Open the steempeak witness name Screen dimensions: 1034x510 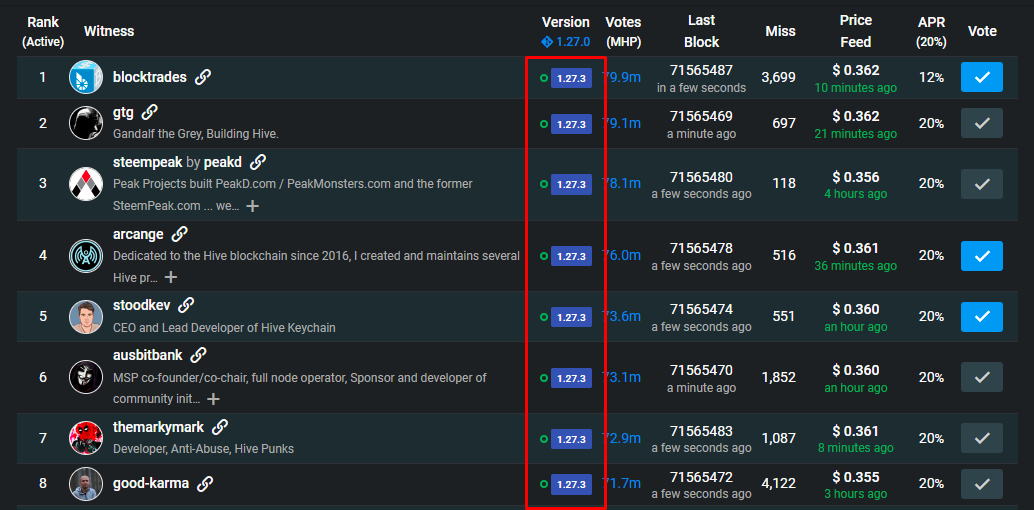148,162
